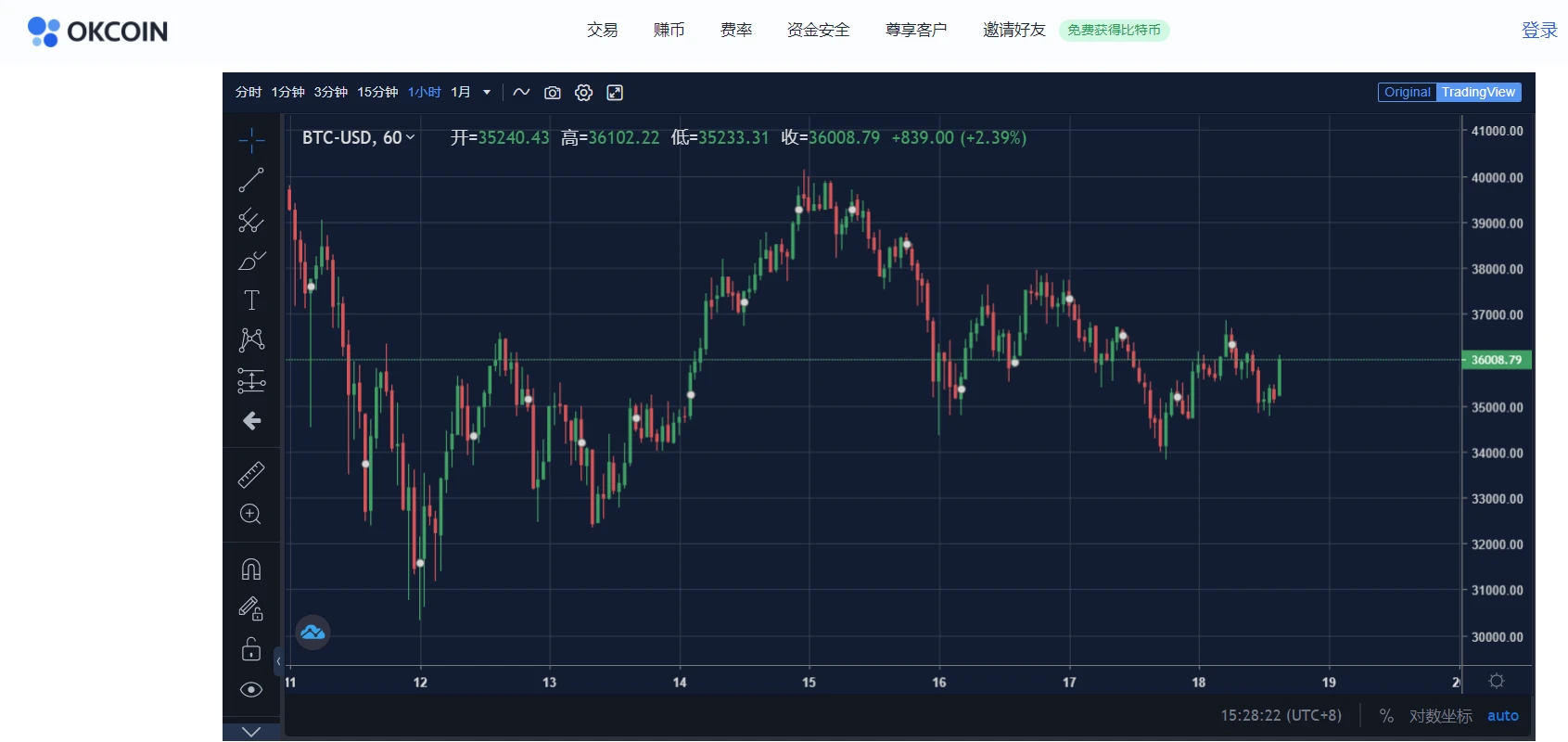Viewport: 1568px width, 742px height.
Task: Open 尊享客户 page
Action: [916, 30]
